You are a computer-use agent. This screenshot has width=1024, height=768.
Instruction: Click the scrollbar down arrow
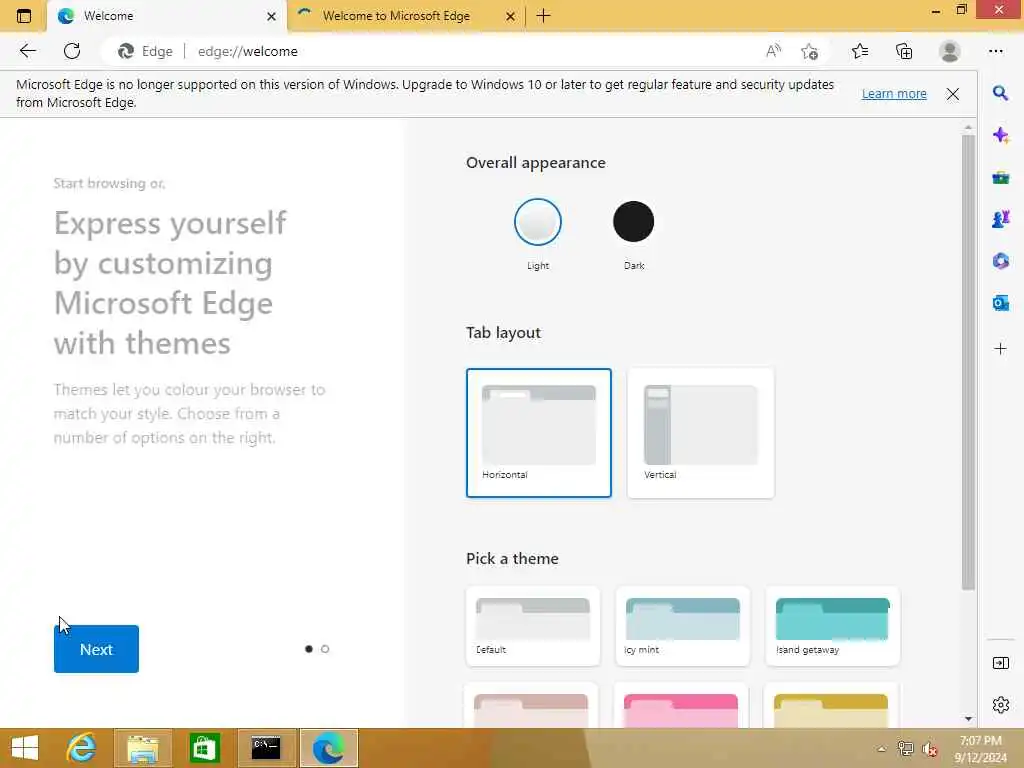(x=968, y=719)
